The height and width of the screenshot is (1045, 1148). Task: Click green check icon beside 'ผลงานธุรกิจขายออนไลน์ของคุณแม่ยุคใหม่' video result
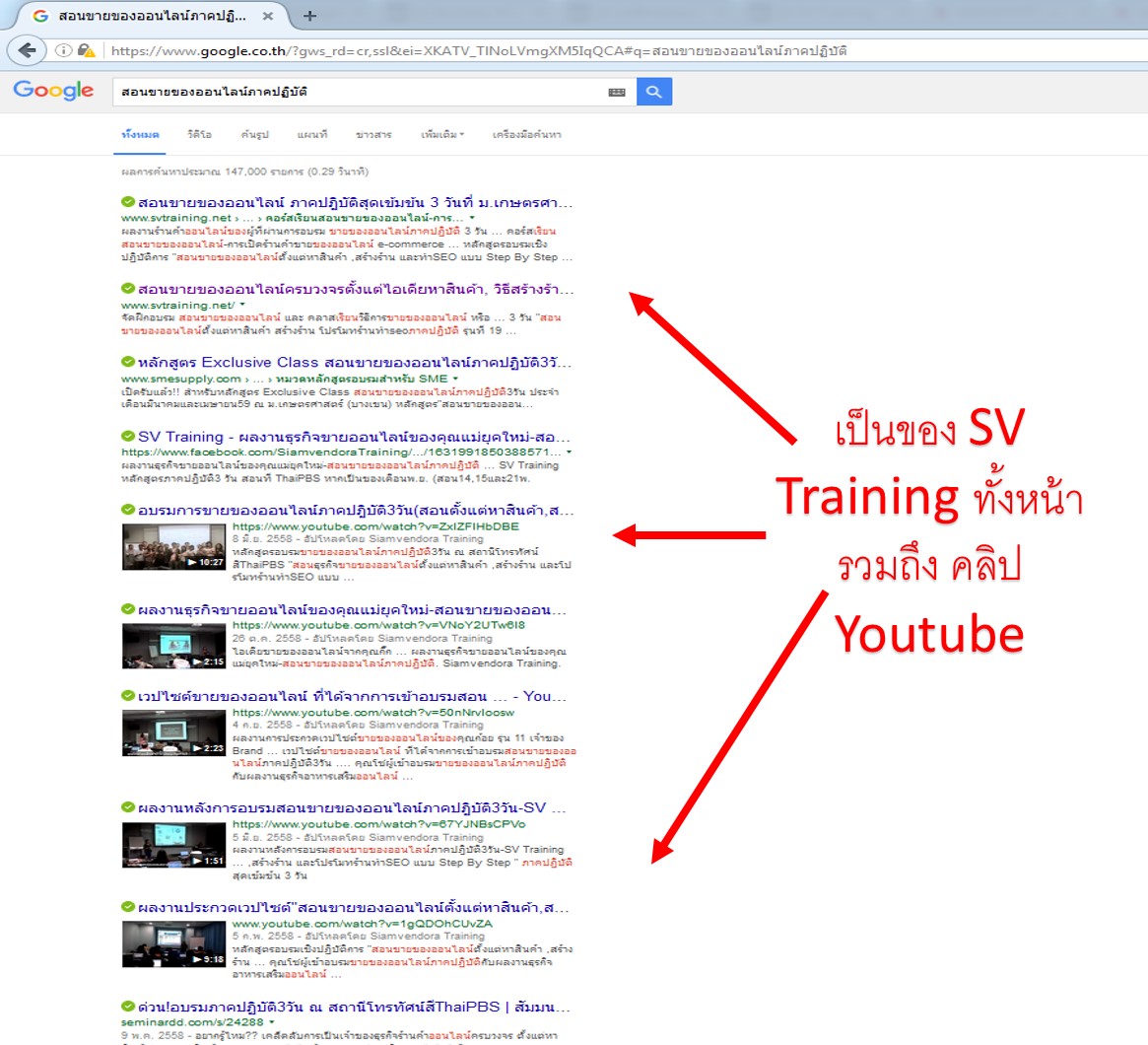[128, 609]
